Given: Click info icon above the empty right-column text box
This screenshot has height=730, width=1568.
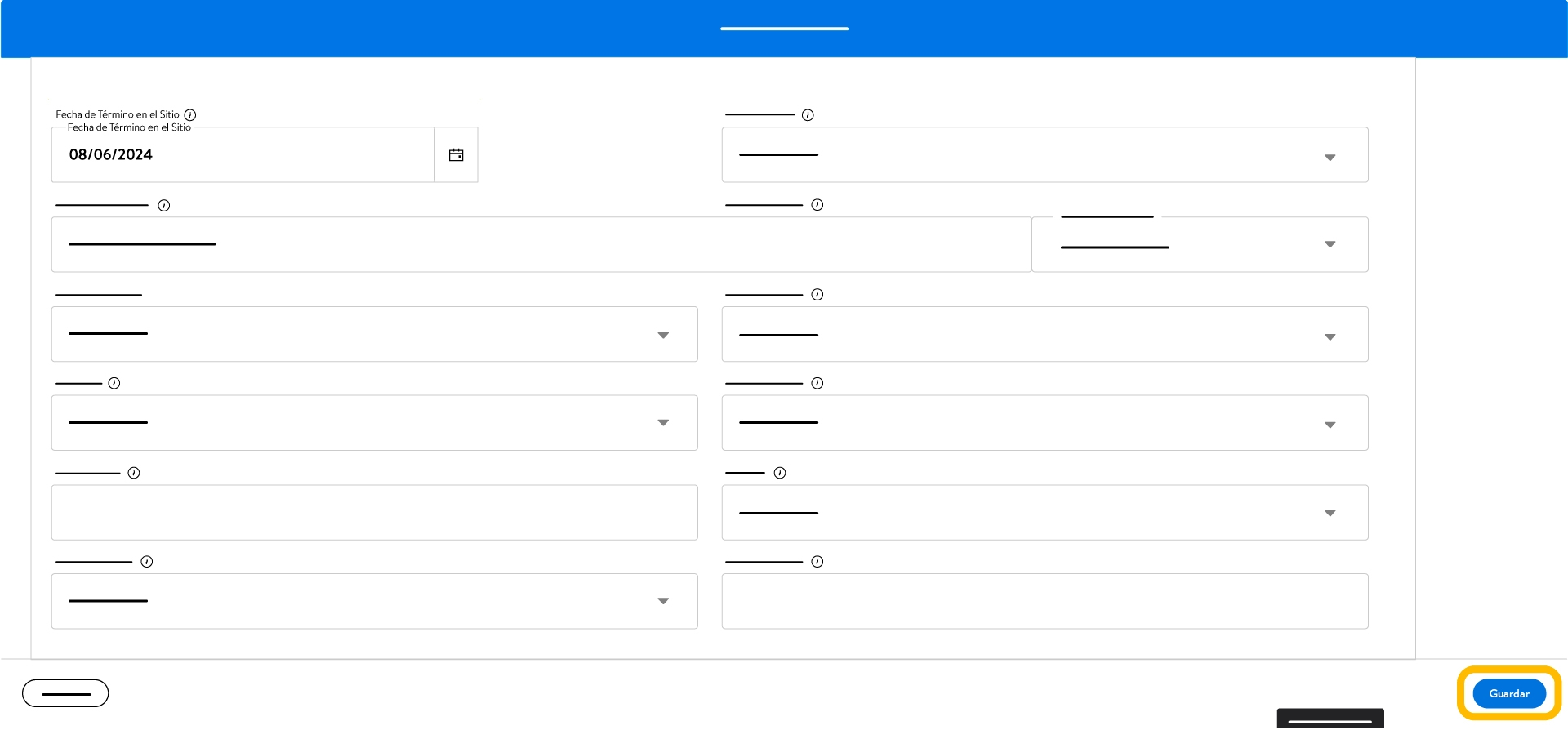Looking at the screenshot, I should coord(817,562).
